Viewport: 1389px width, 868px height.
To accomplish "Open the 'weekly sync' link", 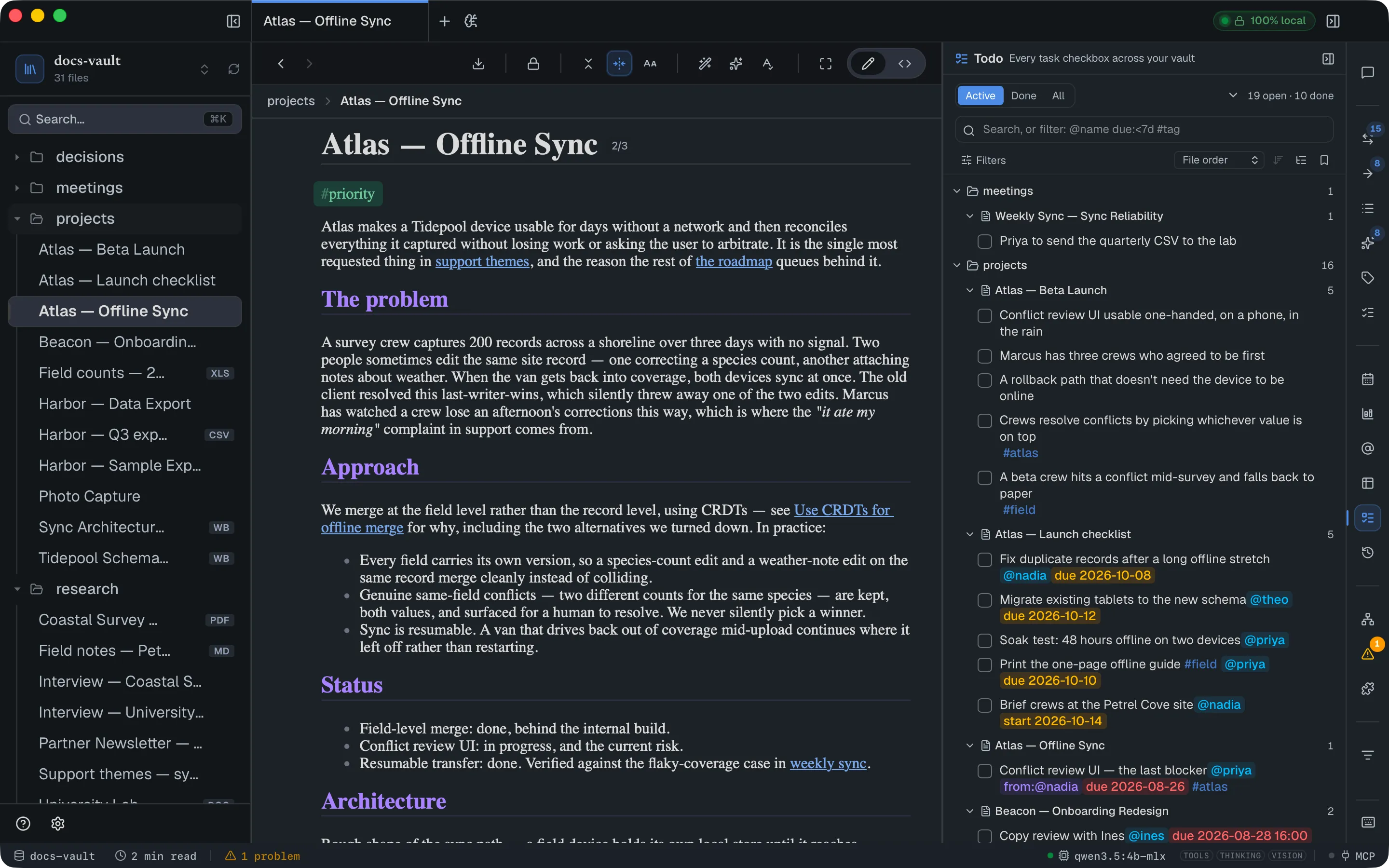I will (828, 763).
